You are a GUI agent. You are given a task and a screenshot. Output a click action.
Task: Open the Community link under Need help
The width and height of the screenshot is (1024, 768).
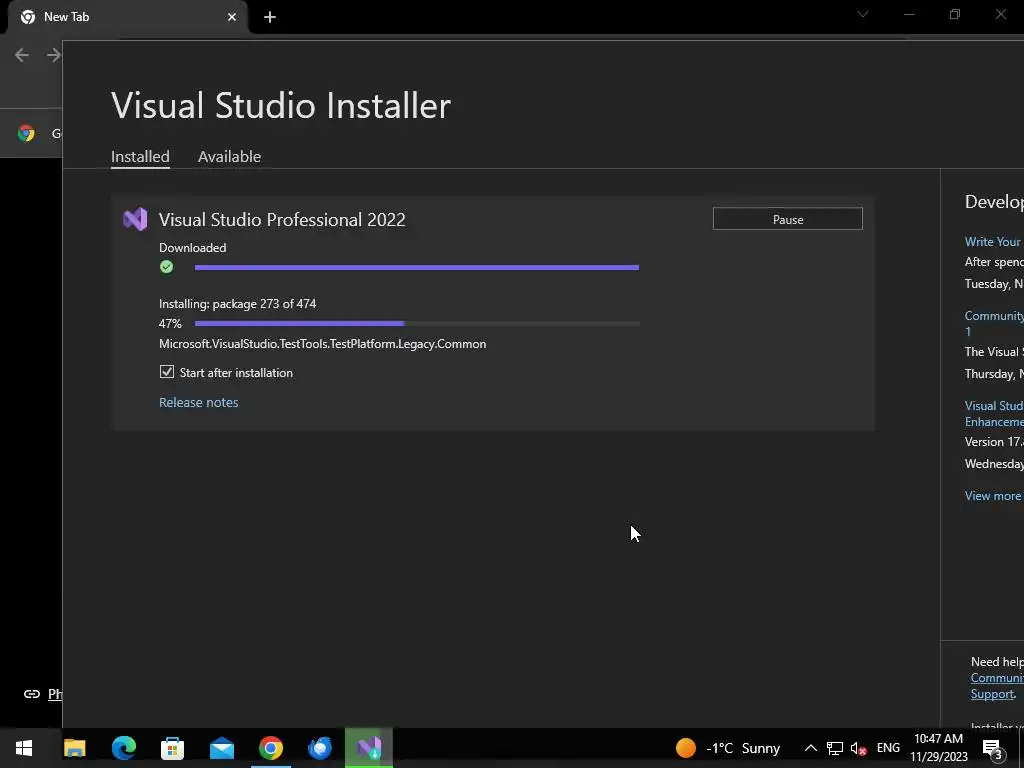pyautogui.click(x=997, y=678)
